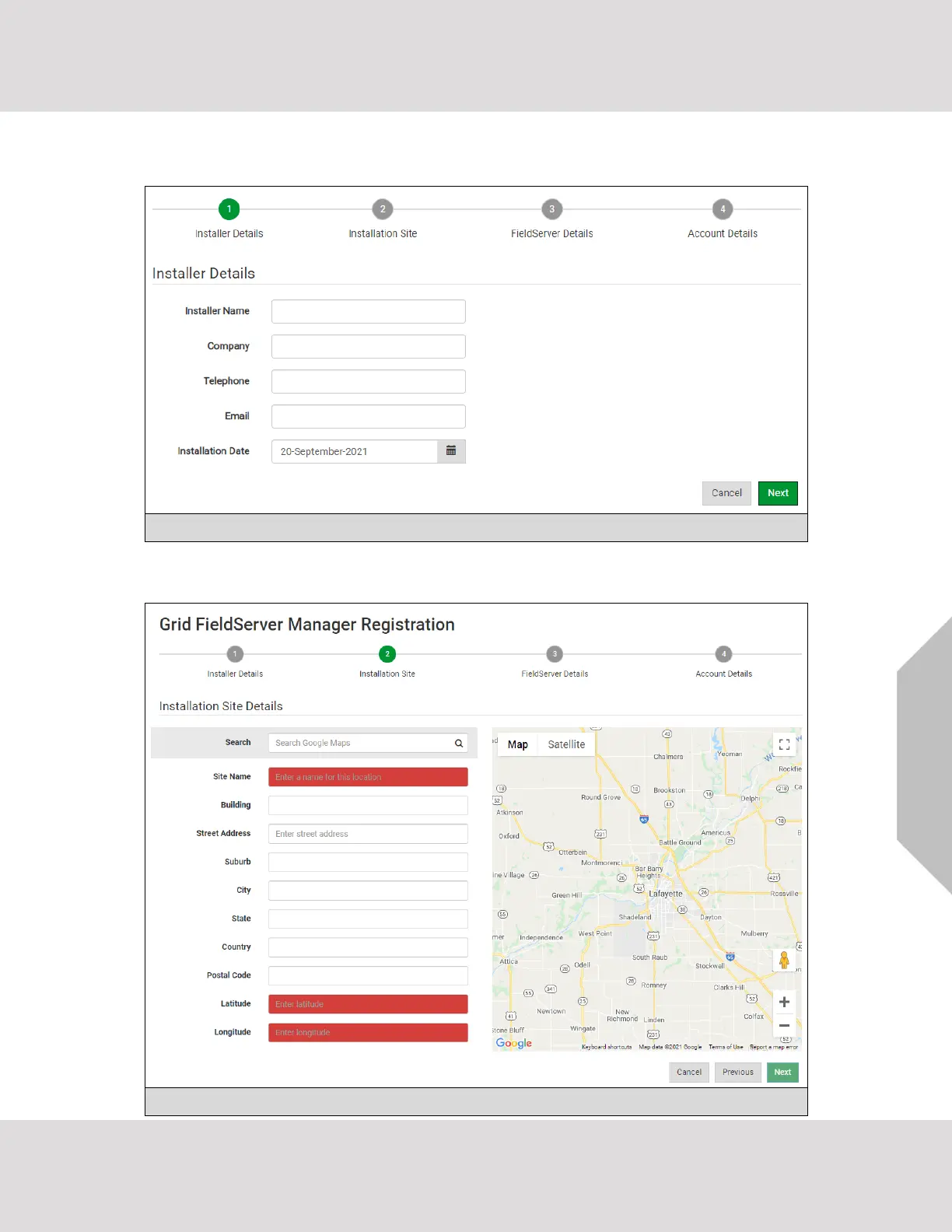Screen dimensions: 952x1232
Task: Switch the map to Satellite view
Action: tap(566, 744)
